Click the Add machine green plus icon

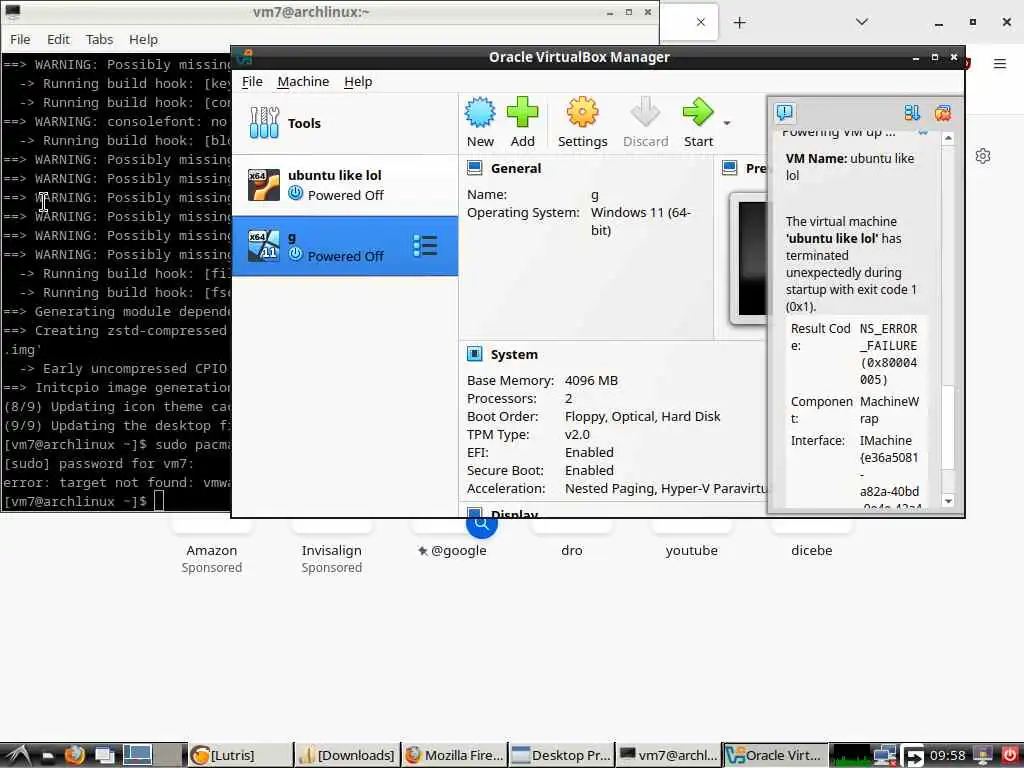coord(522,113)
